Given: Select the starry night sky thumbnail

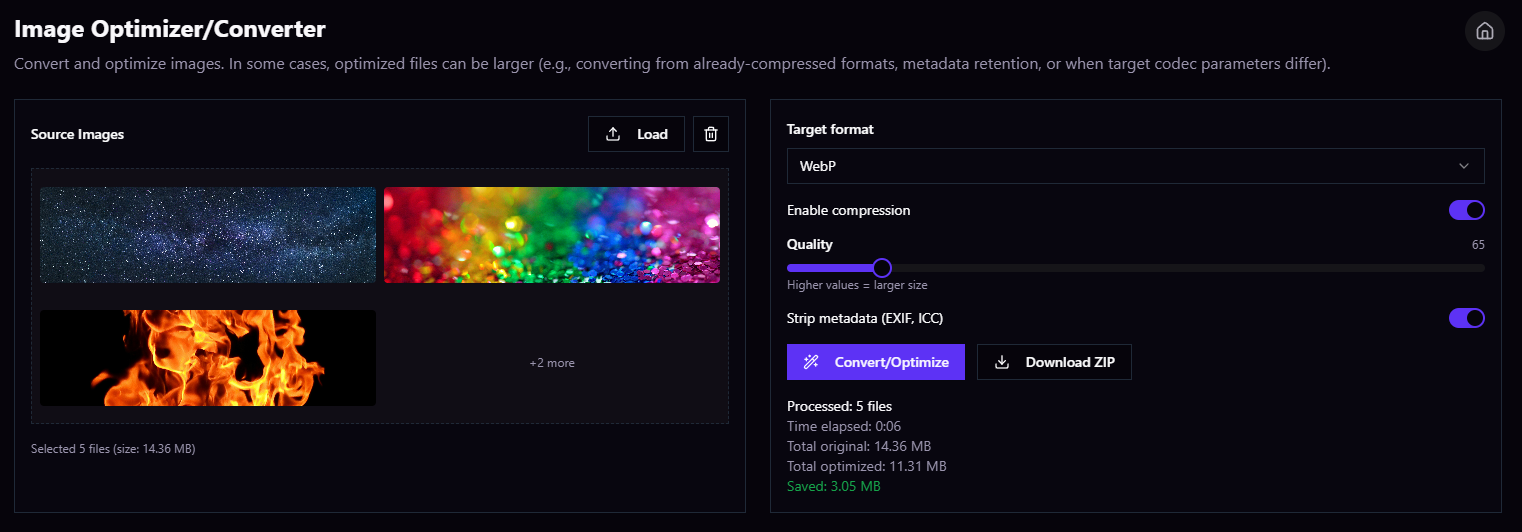Looking at the screenshot, I should pos(208,235).
